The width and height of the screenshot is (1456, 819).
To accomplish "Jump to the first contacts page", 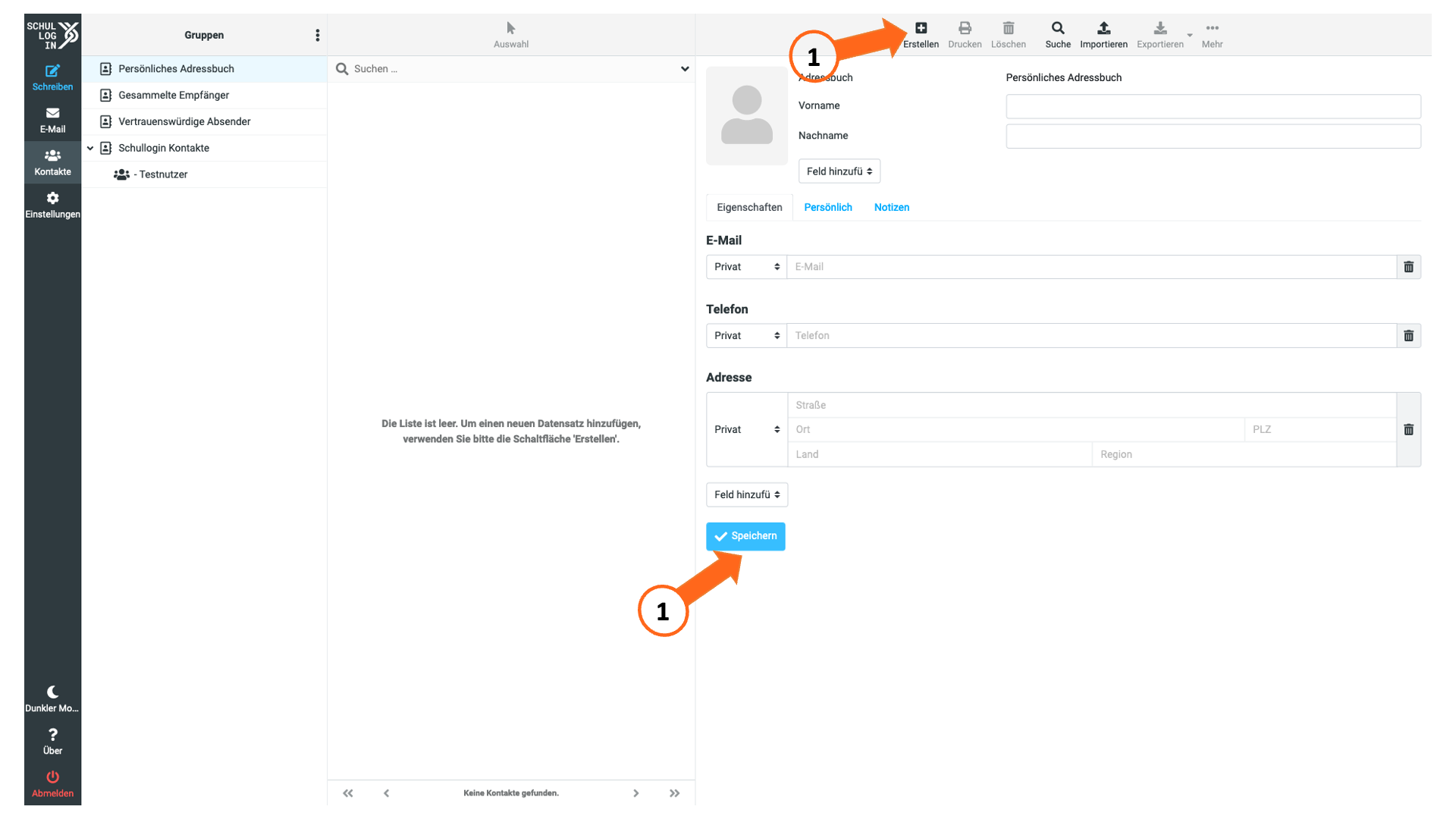I will [x=348, y=793].
